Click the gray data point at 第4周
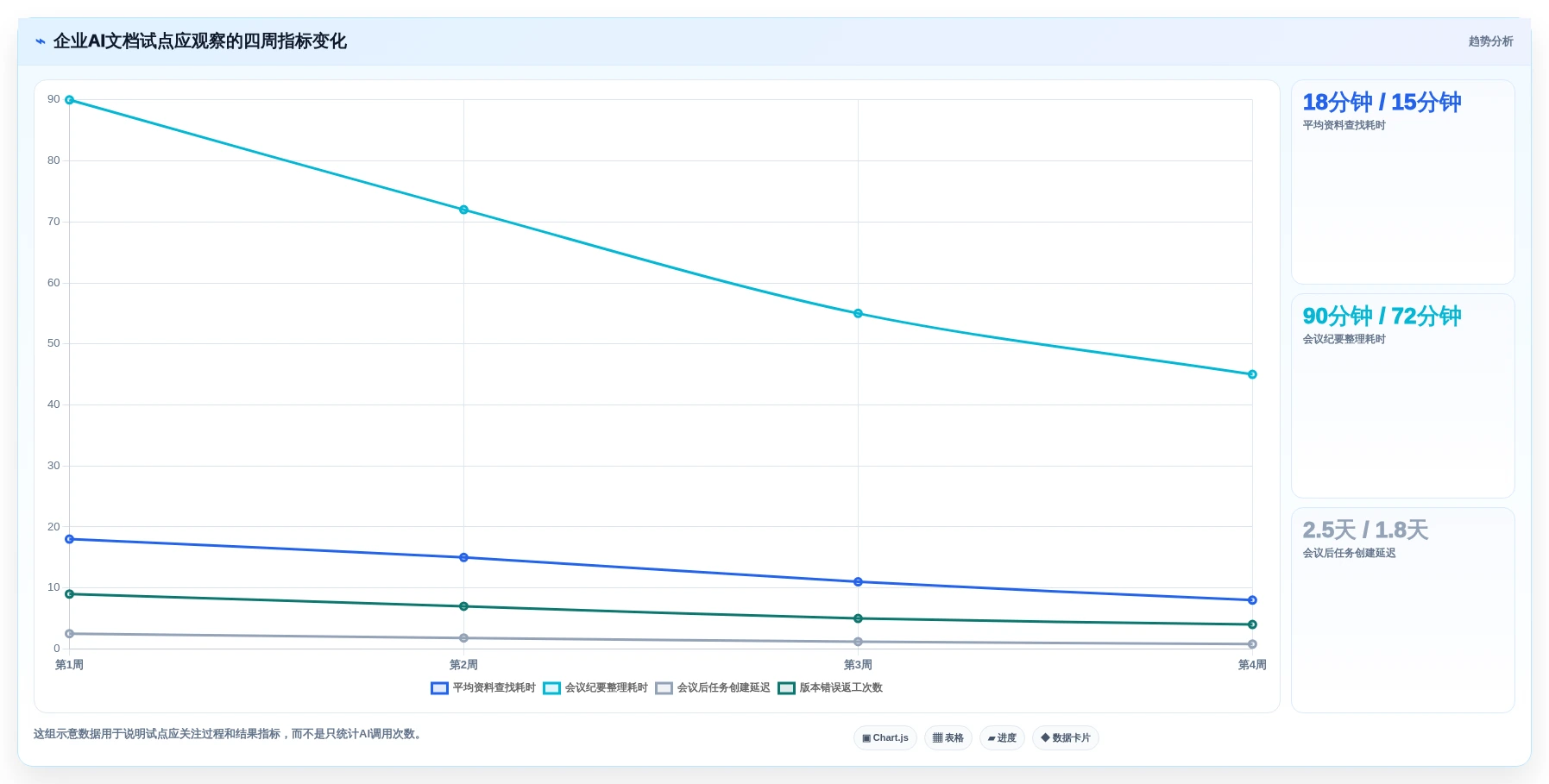 [x=1252, y=644]
